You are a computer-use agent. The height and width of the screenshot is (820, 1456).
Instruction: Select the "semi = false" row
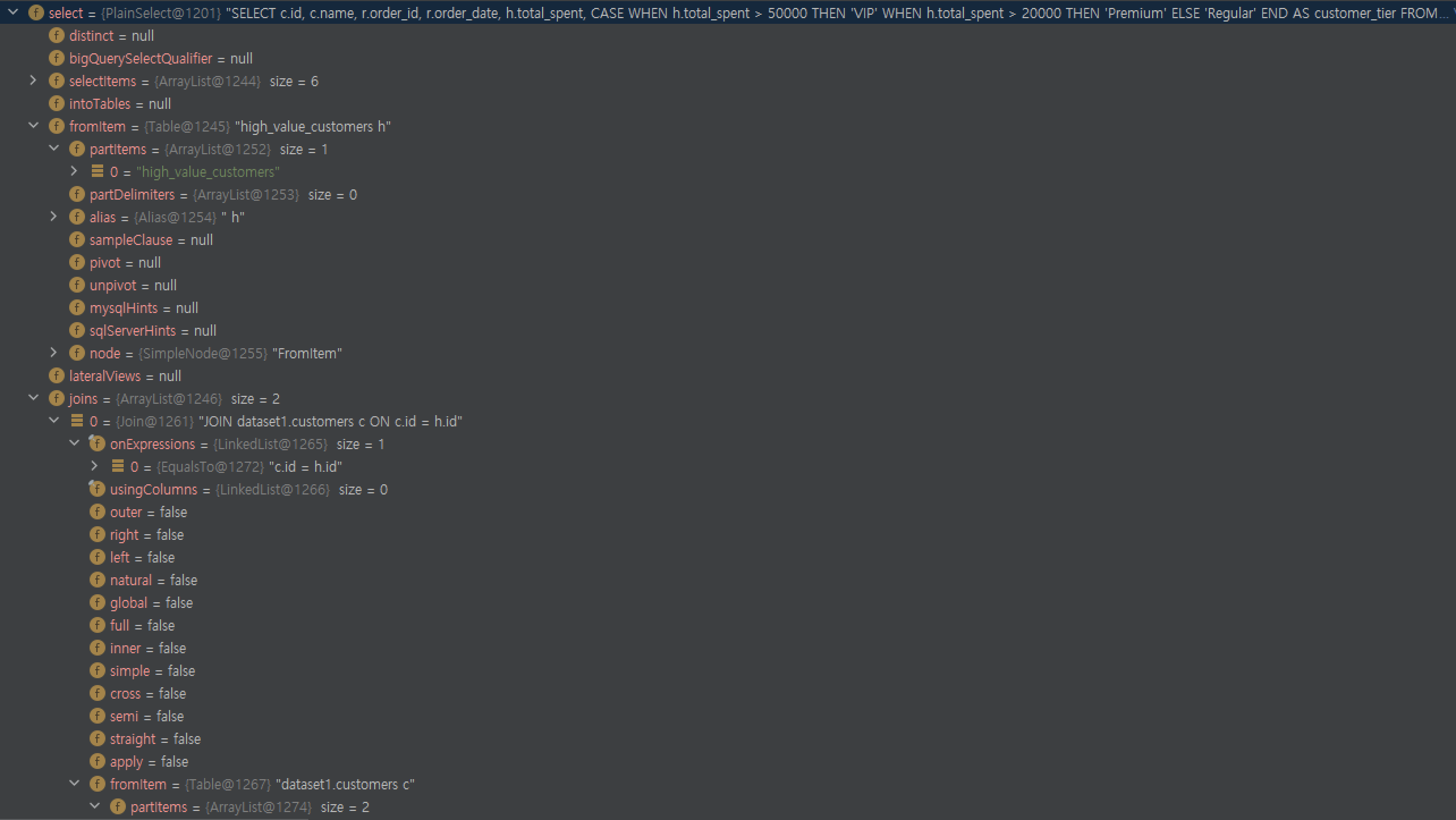[x=728, y=716]
